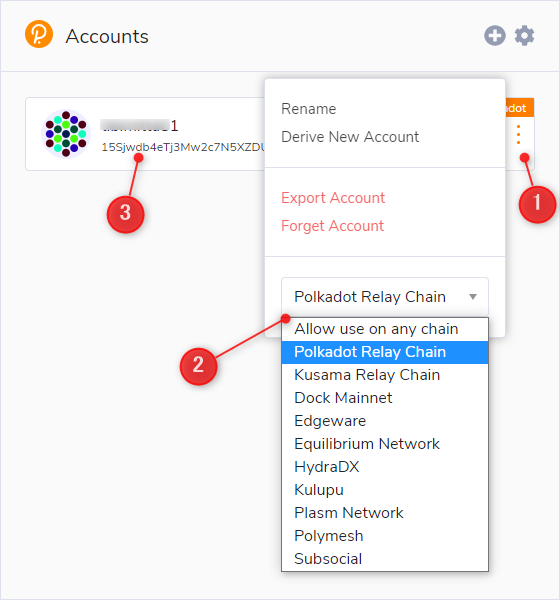Open settings via gear icon
Viewport: 560px width, 600px height.
524,36
